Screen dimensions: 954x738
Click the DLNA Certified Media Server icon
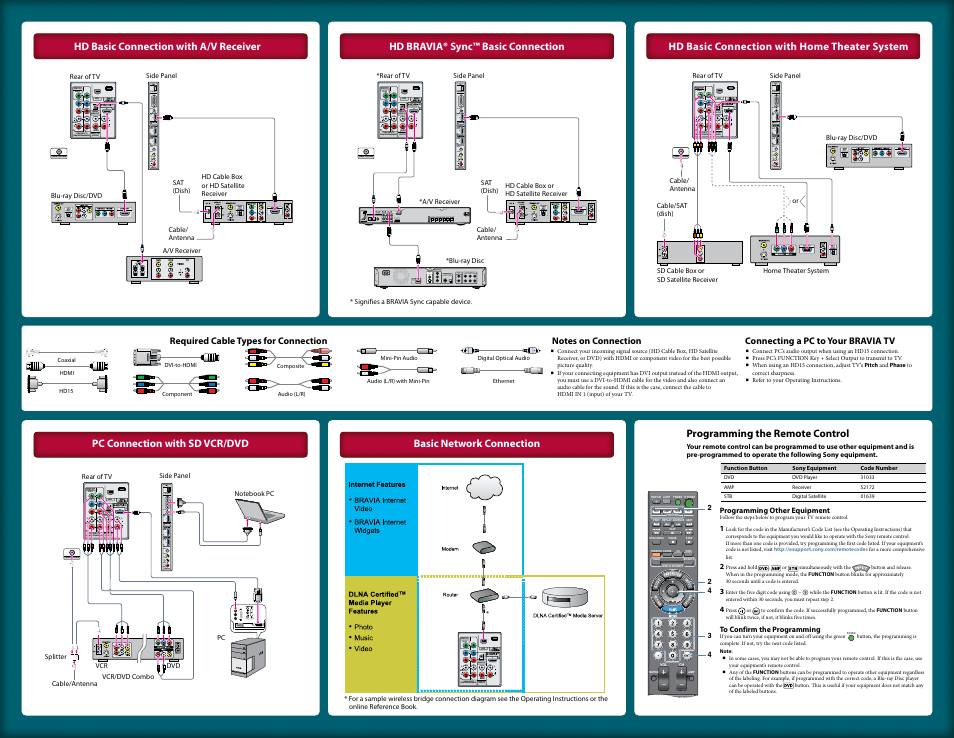pos(565,597)
